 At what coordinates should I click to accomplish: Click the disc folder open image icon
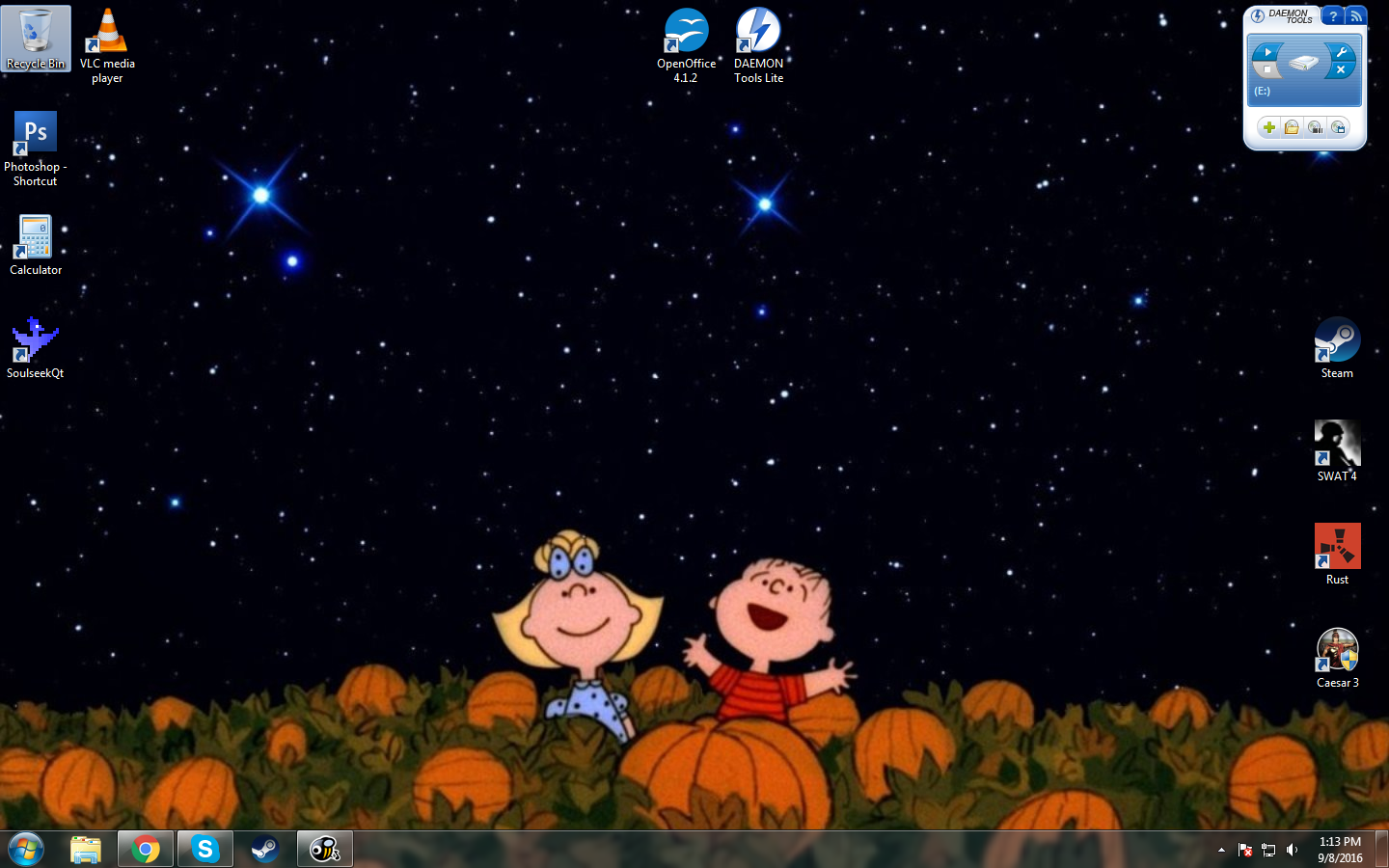[1292, 127]
